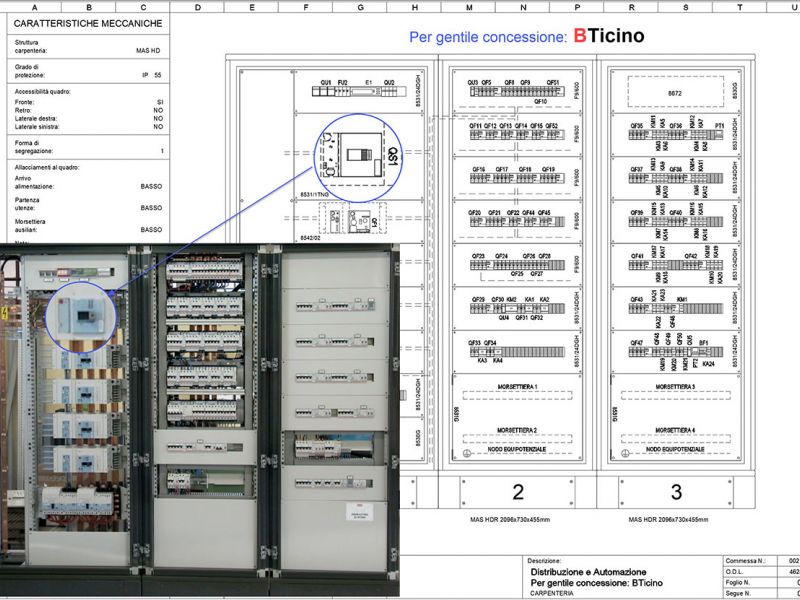The width and height of the screenshot is (800, 600).
Task: Click the 'IP 55' protection grade value
Action: tap(152, 75)
